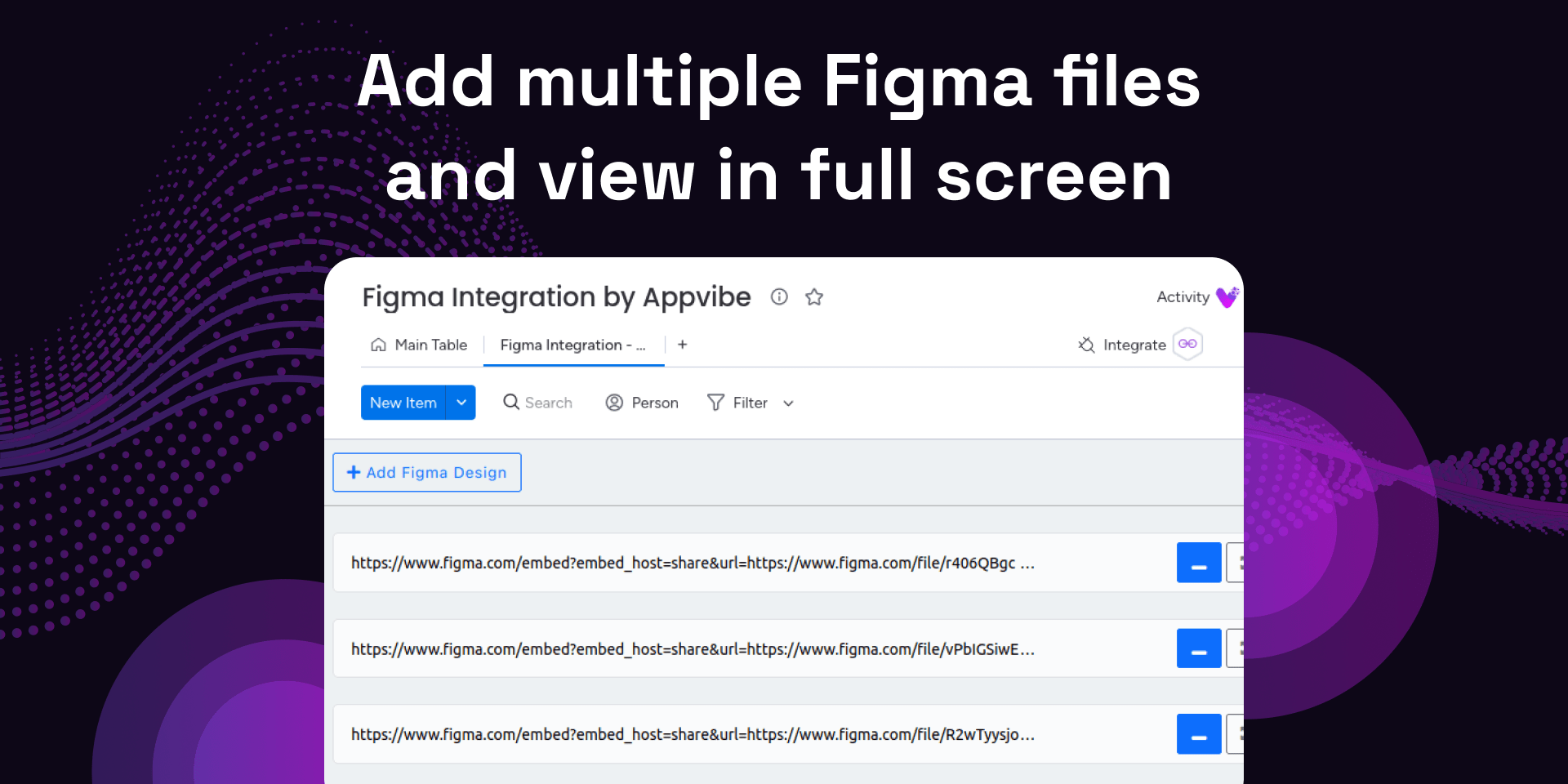Click the info icon beside the board title
This screenshot has width=1568, height=784.
point(779,297)
